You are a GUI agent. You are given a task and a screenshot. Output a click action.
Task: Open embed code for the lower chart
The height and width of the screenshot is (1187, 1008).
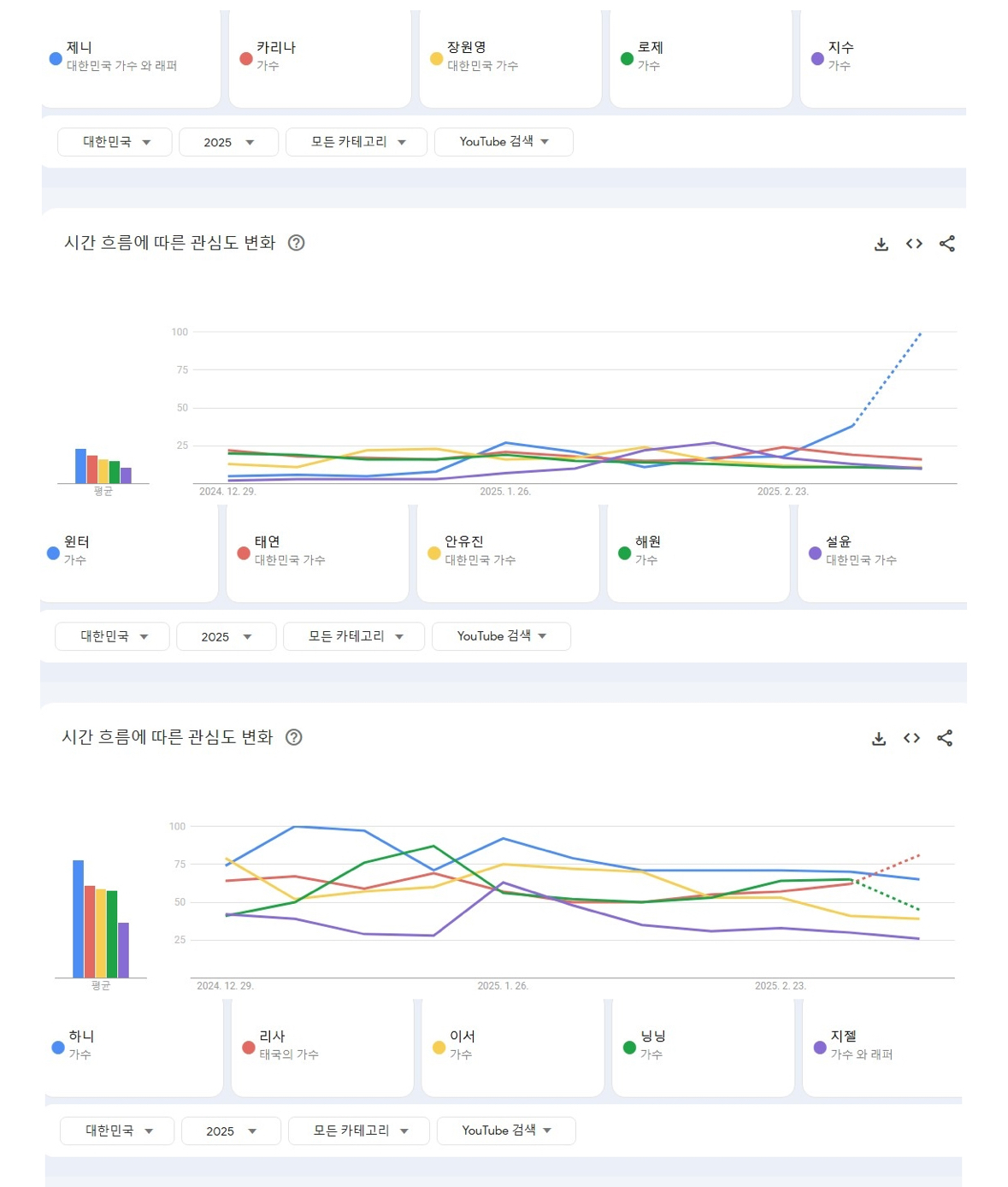click(911, 738)
